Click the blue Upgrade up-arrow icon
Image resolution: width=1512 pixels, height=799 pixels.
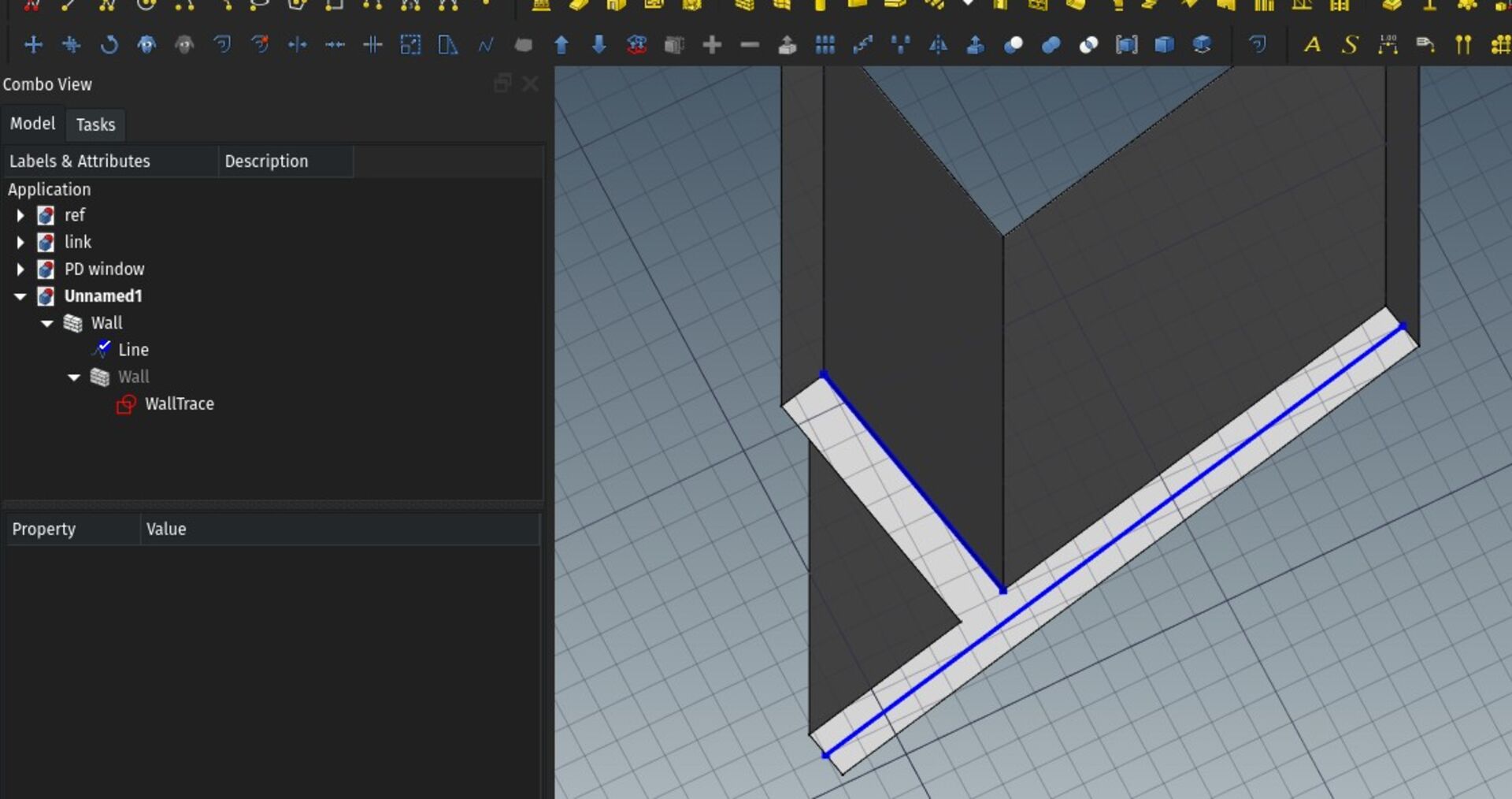click(561, 45)
